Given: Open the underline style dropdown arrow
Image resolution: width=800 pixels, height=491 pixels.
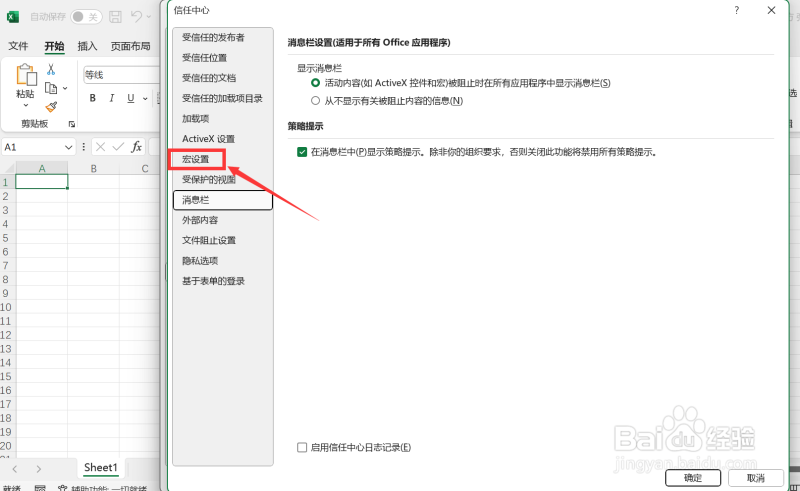Looking at the screenshot, I should (145, 99).
